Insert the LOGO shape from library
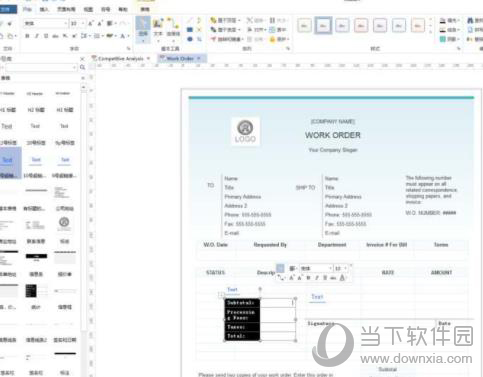483x377 pixels. pos(64,223)
